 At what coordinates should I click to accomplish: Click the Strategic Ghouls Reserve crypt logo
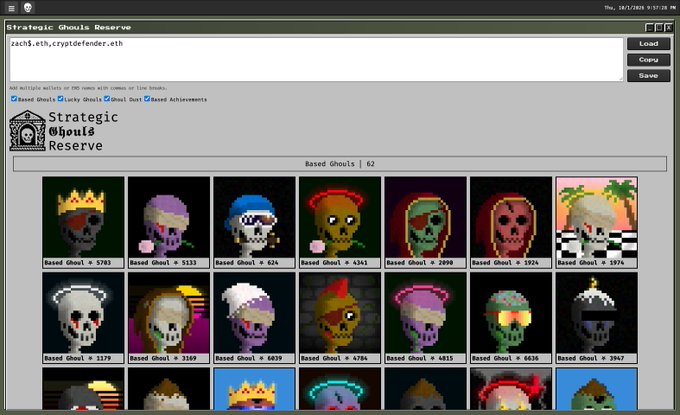tap(27, 131)
